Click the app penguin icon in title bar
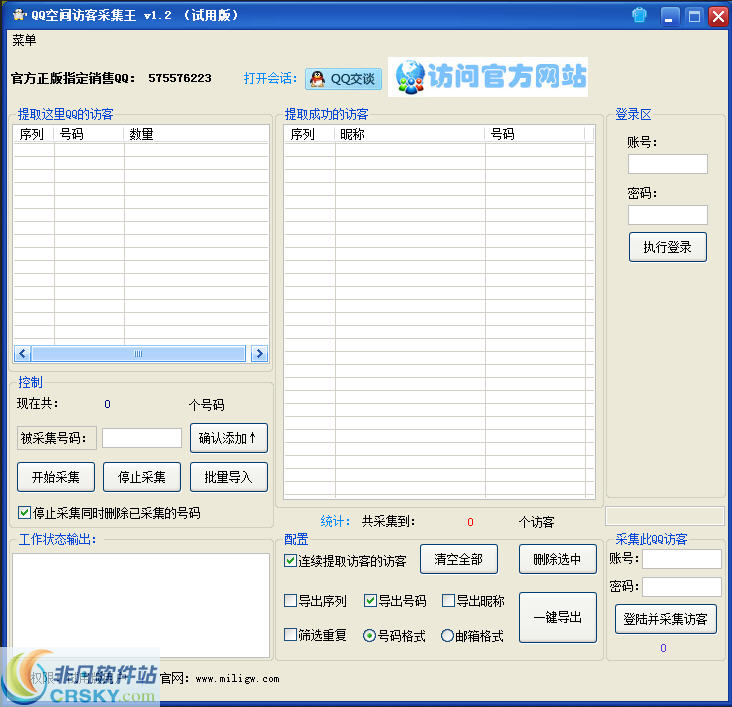The width and height of the screenshot is (732, 707). pyautogui.click(x=19, y=15)
